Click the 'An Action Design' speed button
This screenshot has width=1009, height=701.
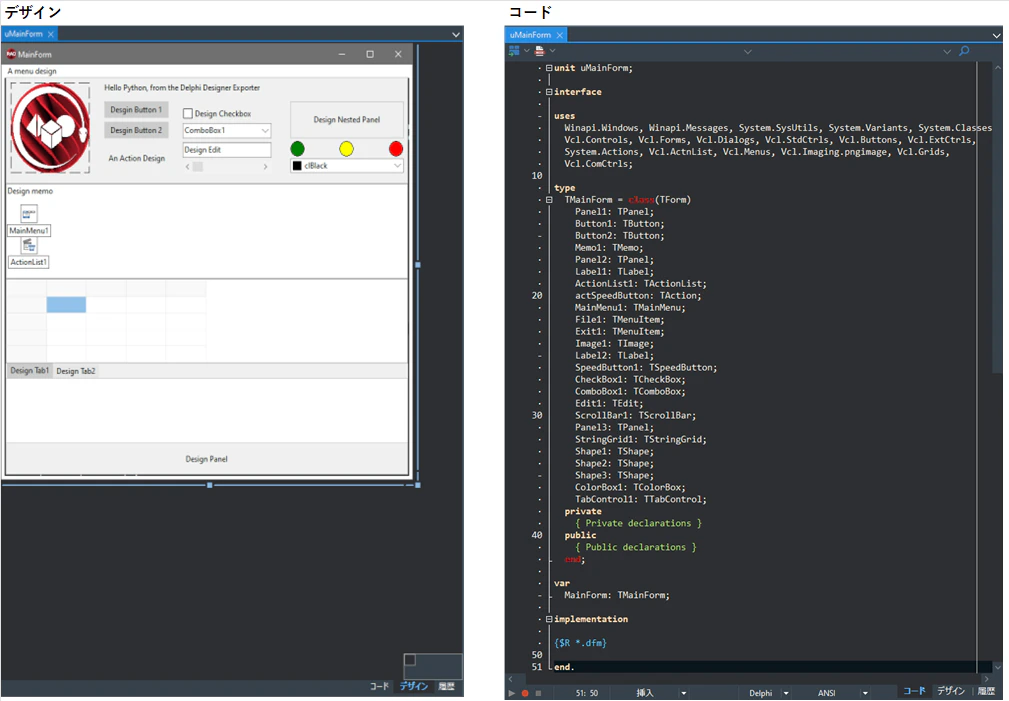(x=136, y=158)
